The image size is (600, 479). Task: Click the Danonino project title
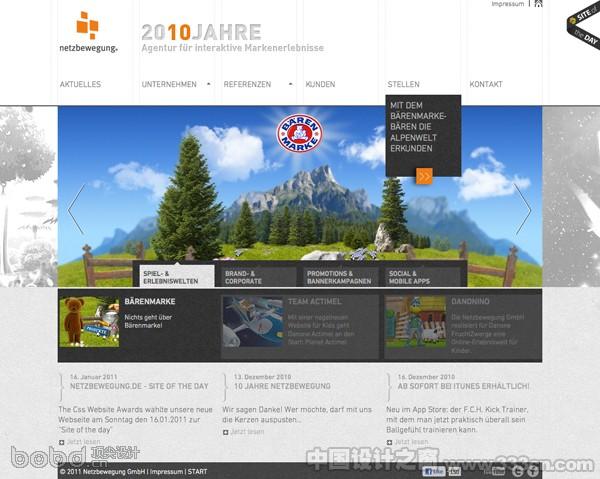click(x=470, y=301)
